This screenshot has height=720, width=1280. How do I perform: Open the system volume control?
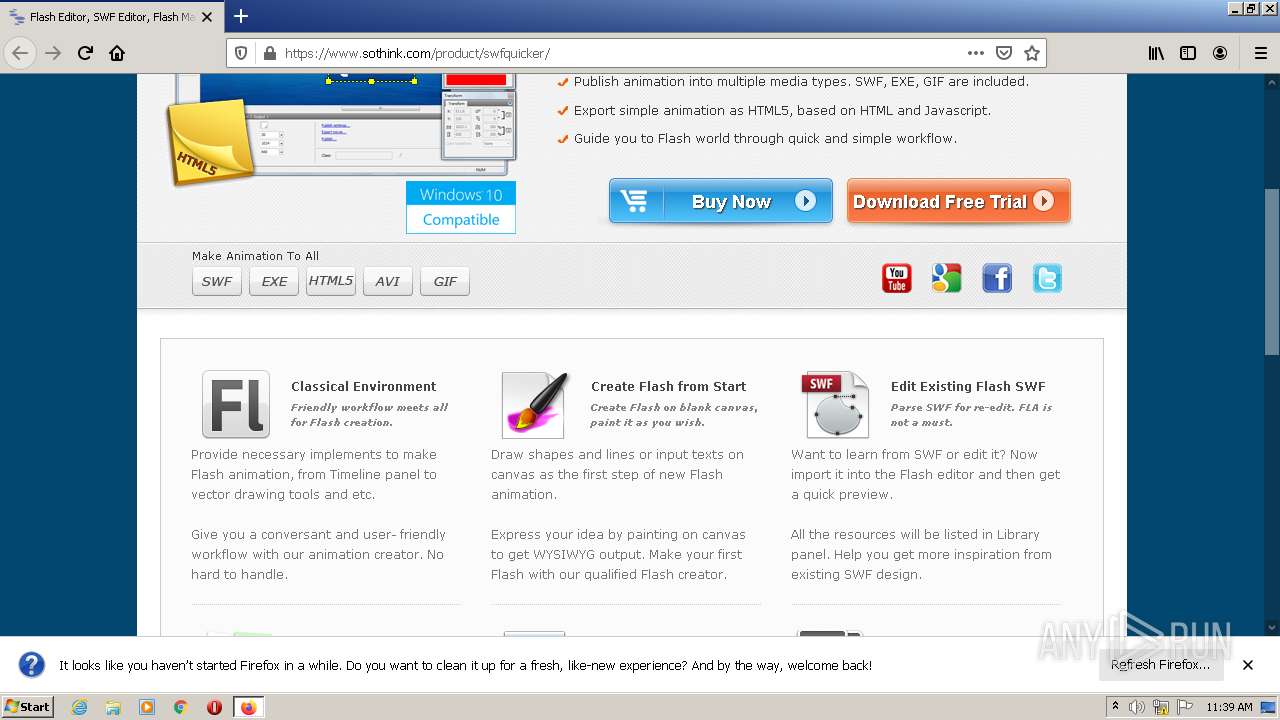click(1137, 707)
